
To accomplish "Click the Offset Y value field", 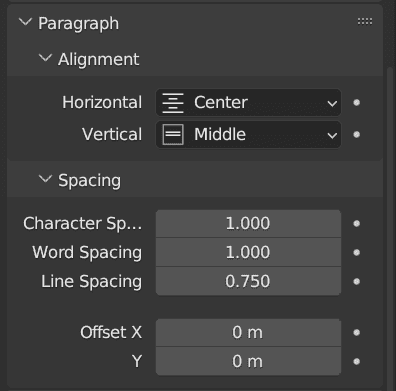I will click(248, 361).
